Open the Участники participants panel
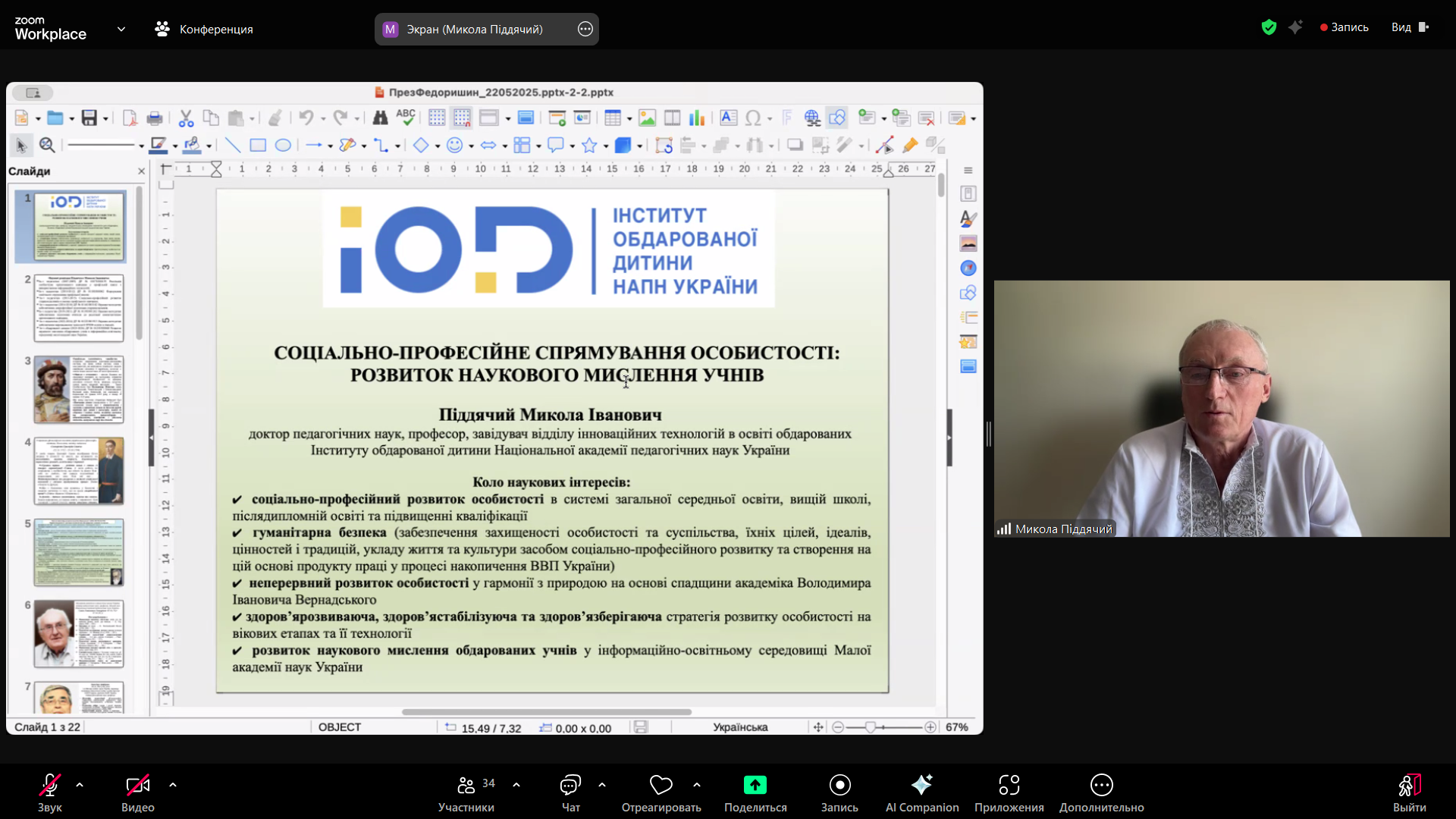The image size is (1456, 819). click(466, 786)
